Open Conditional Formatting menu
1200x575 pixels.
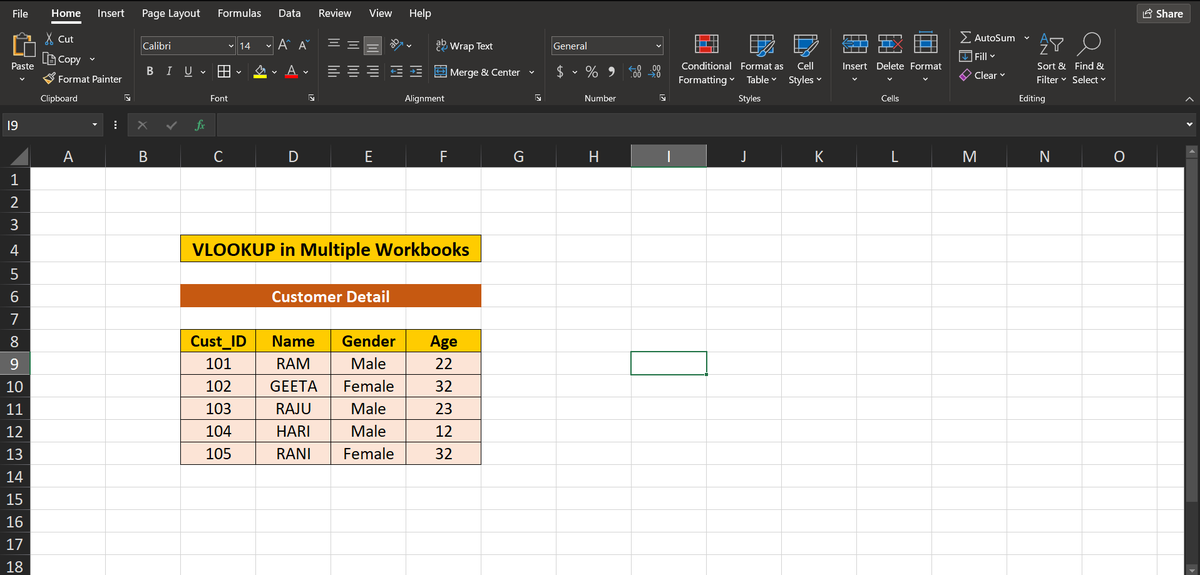pyautogui.click(x=706, y=58)
